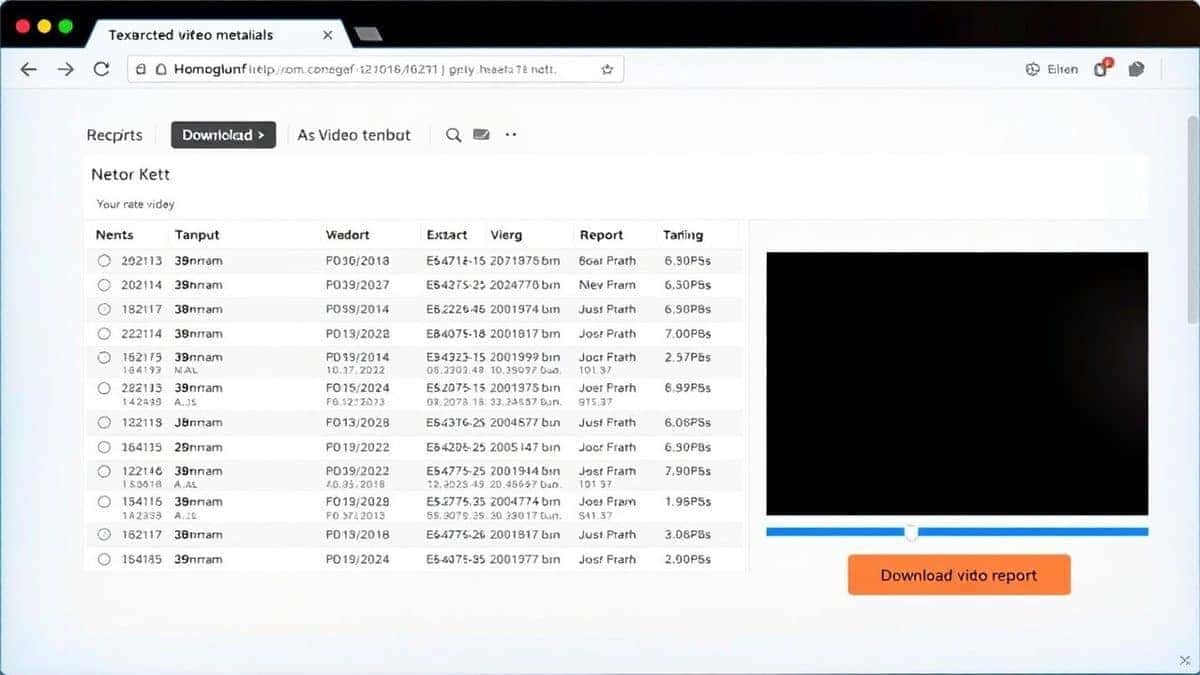
Task: Open the three-dot more options icon
Action: [x=511, y=134]
